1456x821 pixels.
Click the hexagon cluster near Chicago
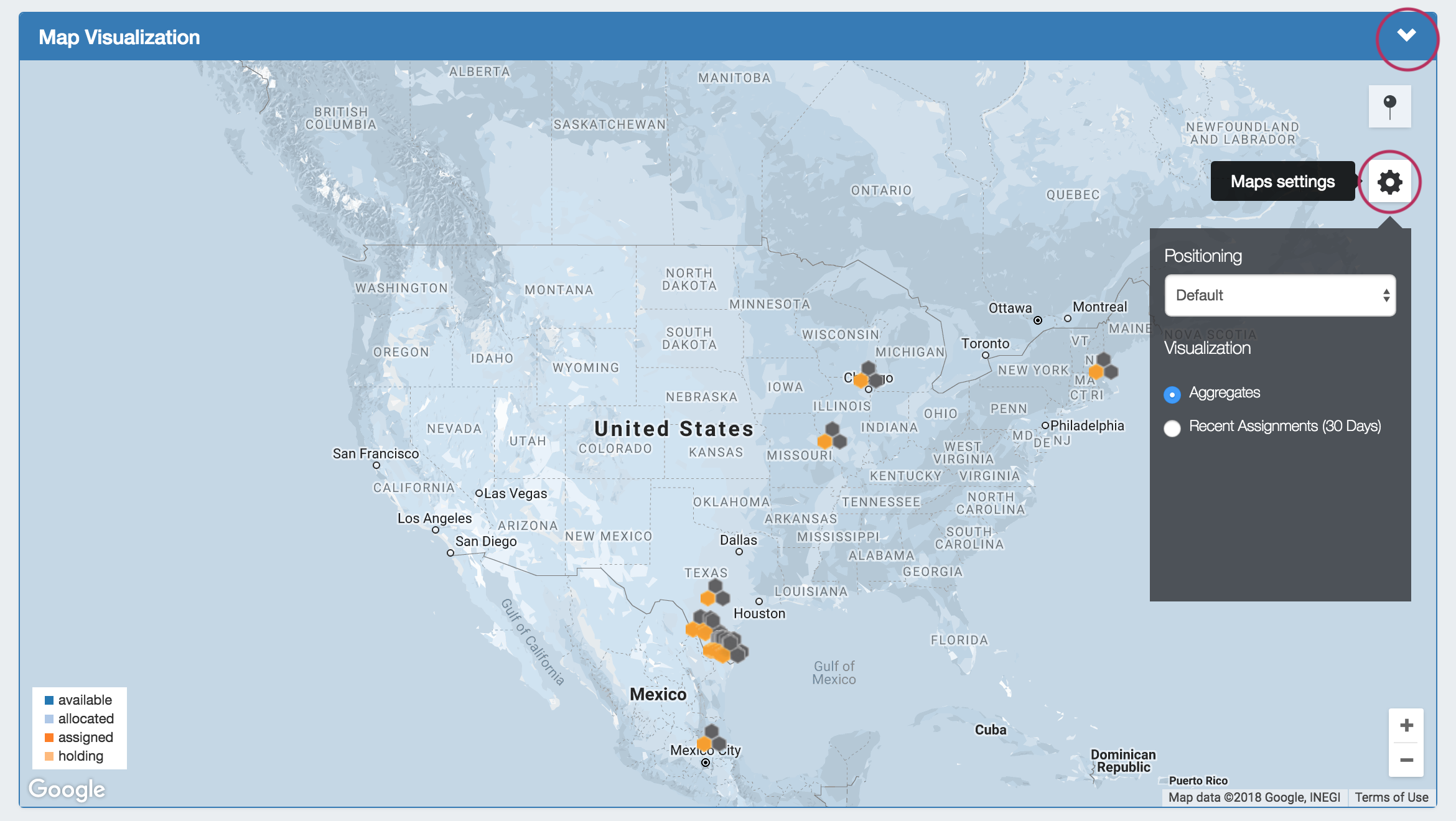click(x=869, y=375)
